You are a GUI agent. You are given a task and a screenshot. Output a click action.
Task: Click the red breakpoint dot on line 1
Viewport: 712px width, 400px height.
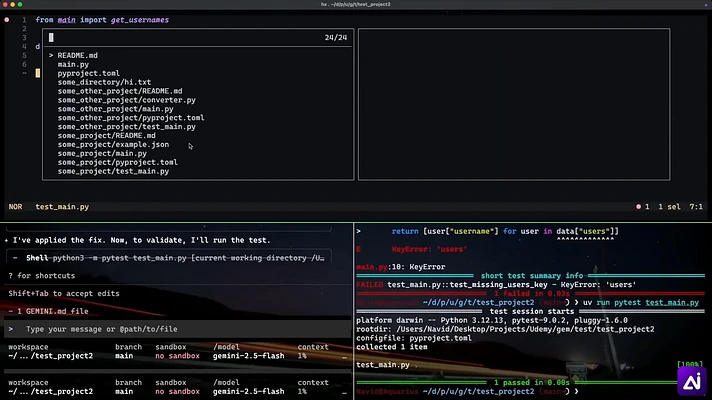[7, 20]
